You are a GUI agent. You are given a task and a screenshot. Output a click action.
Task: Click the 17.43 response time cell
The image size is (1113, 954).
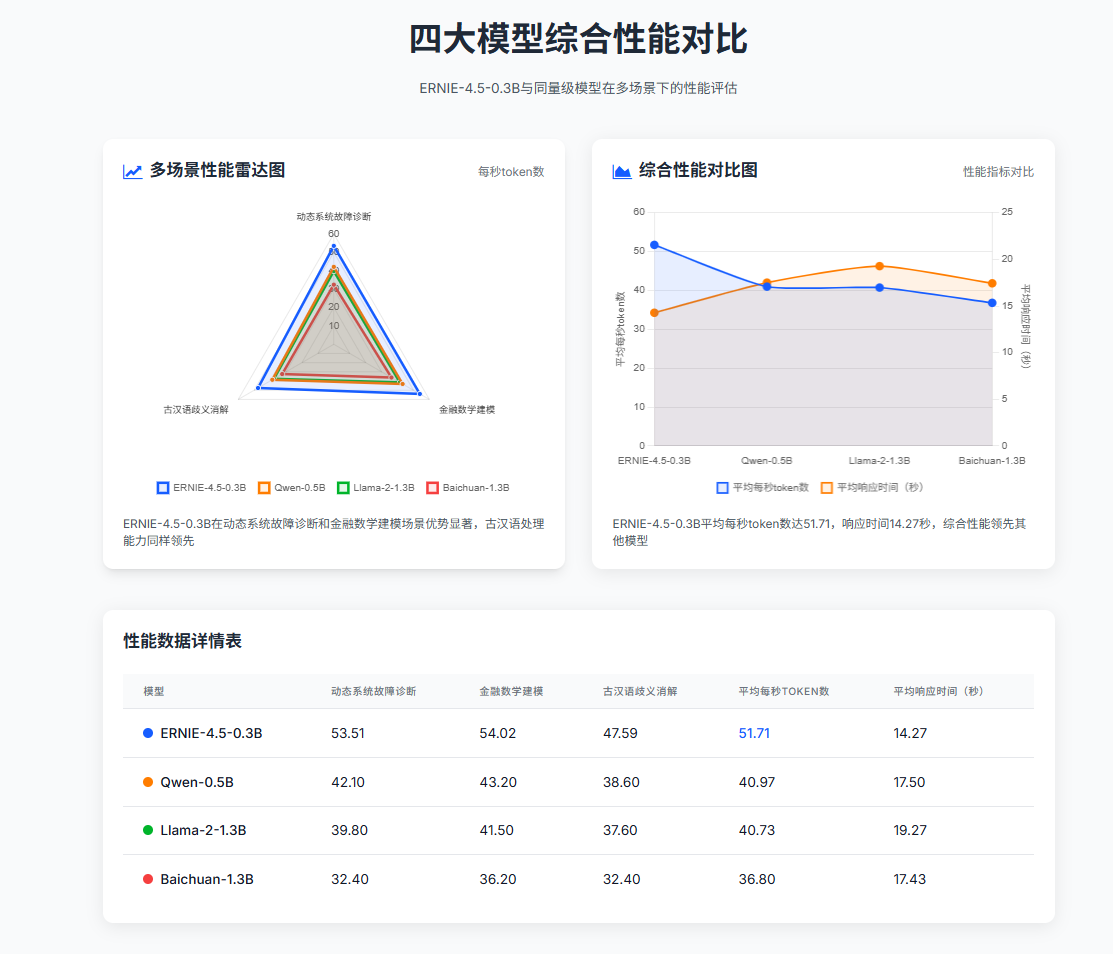[x=909, y=879]
